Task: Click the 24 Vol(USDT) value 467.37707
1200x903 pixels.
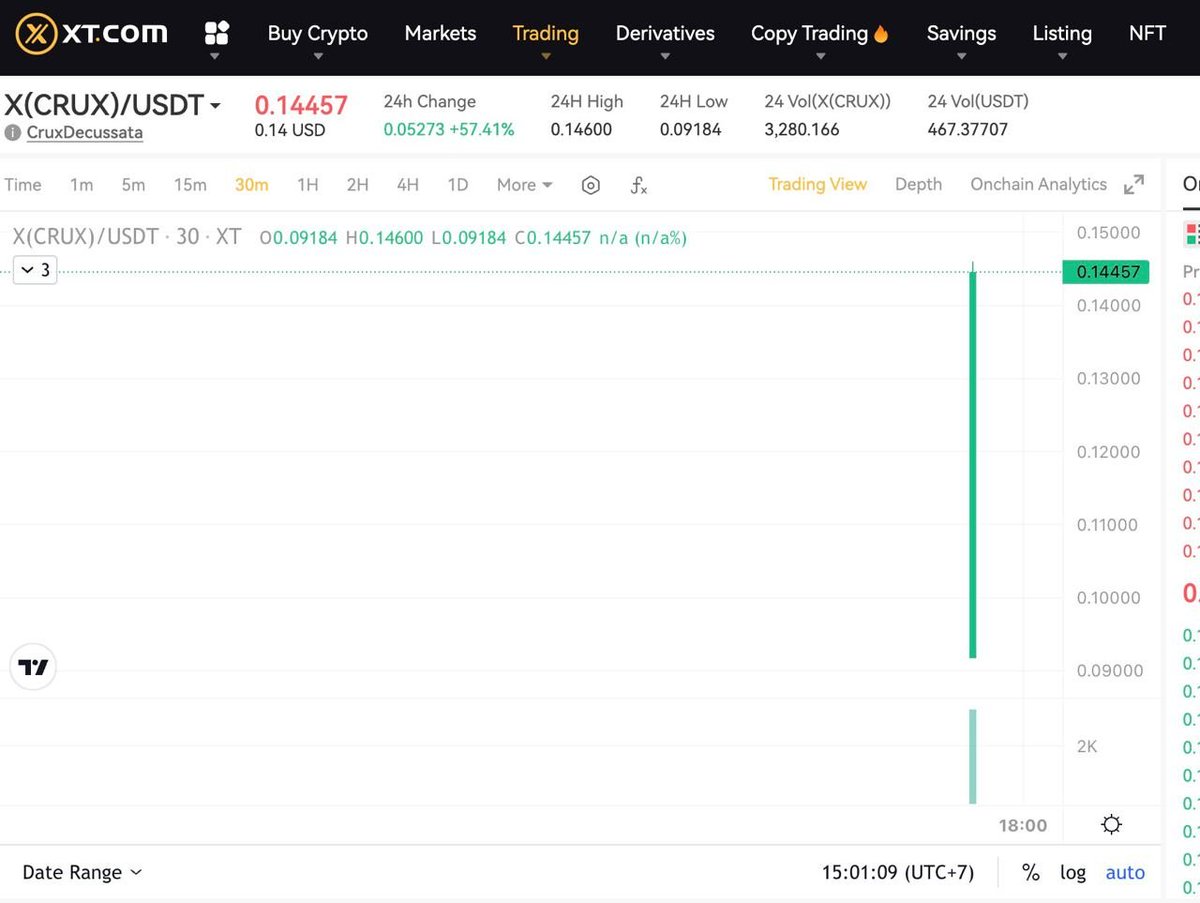Action: tap(968, 129)
